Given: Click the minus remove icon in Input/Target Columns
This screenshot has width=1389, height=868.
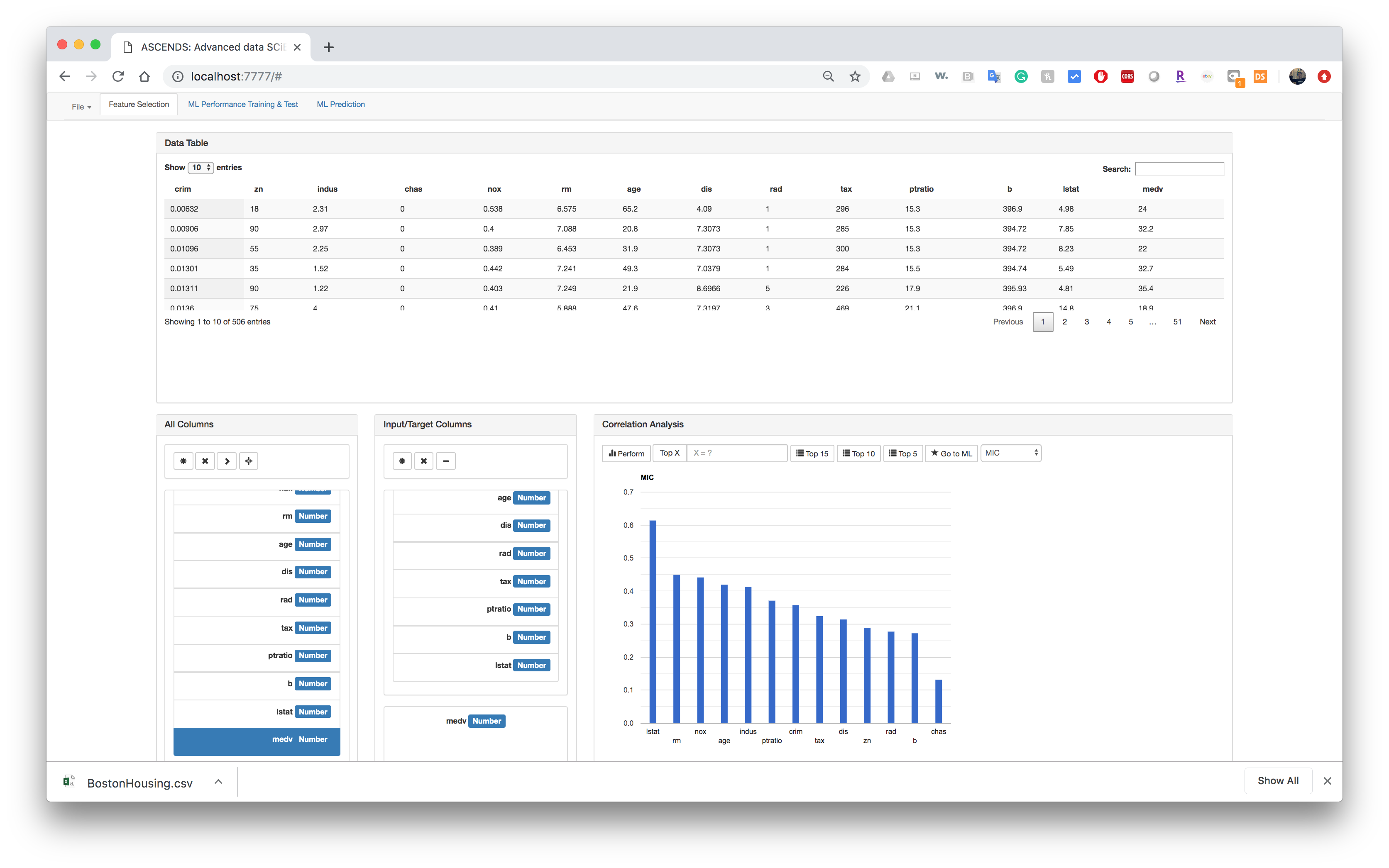Looking at the screenshot, I should click(445, 461).
